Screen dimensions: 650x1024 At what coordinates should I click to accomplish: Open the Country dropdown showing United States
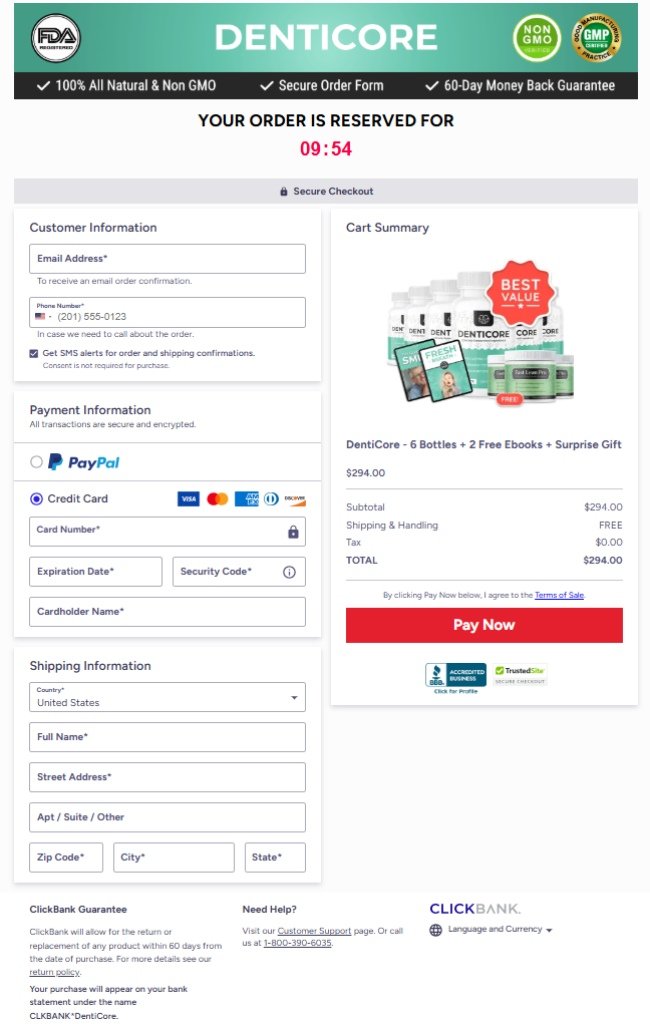point(166,697)
